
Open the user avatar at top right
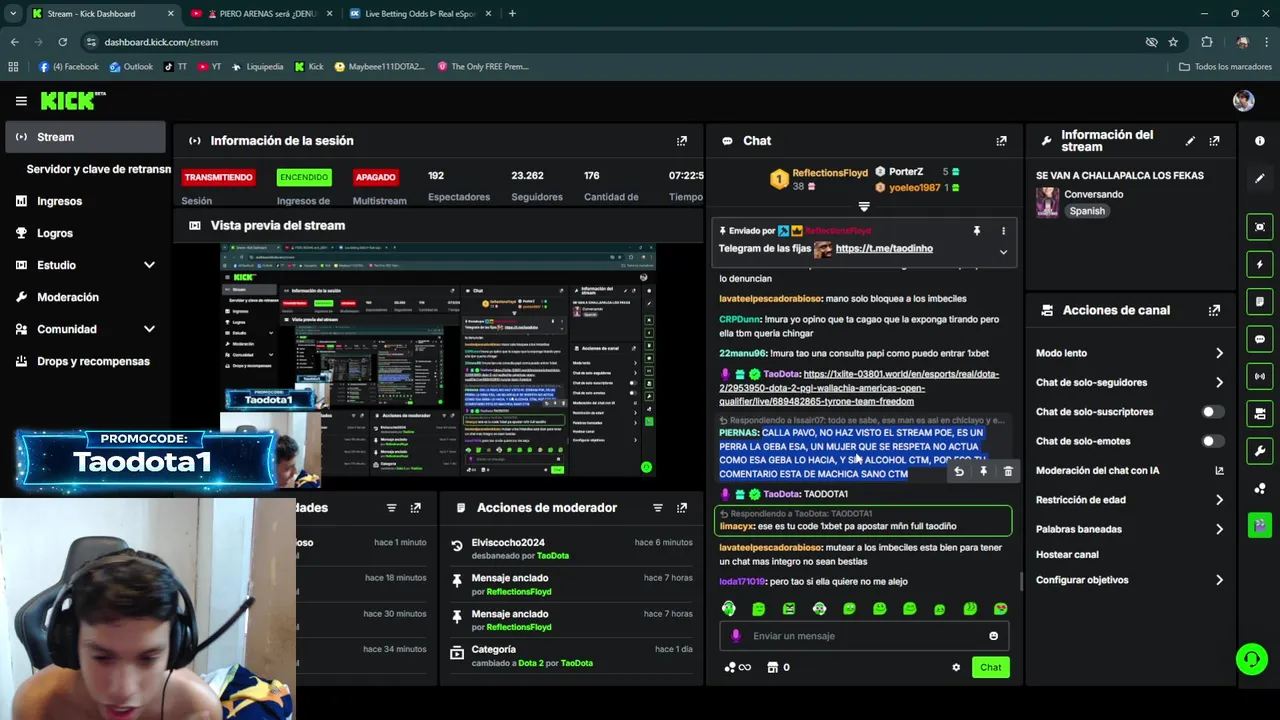(1243, 101)
